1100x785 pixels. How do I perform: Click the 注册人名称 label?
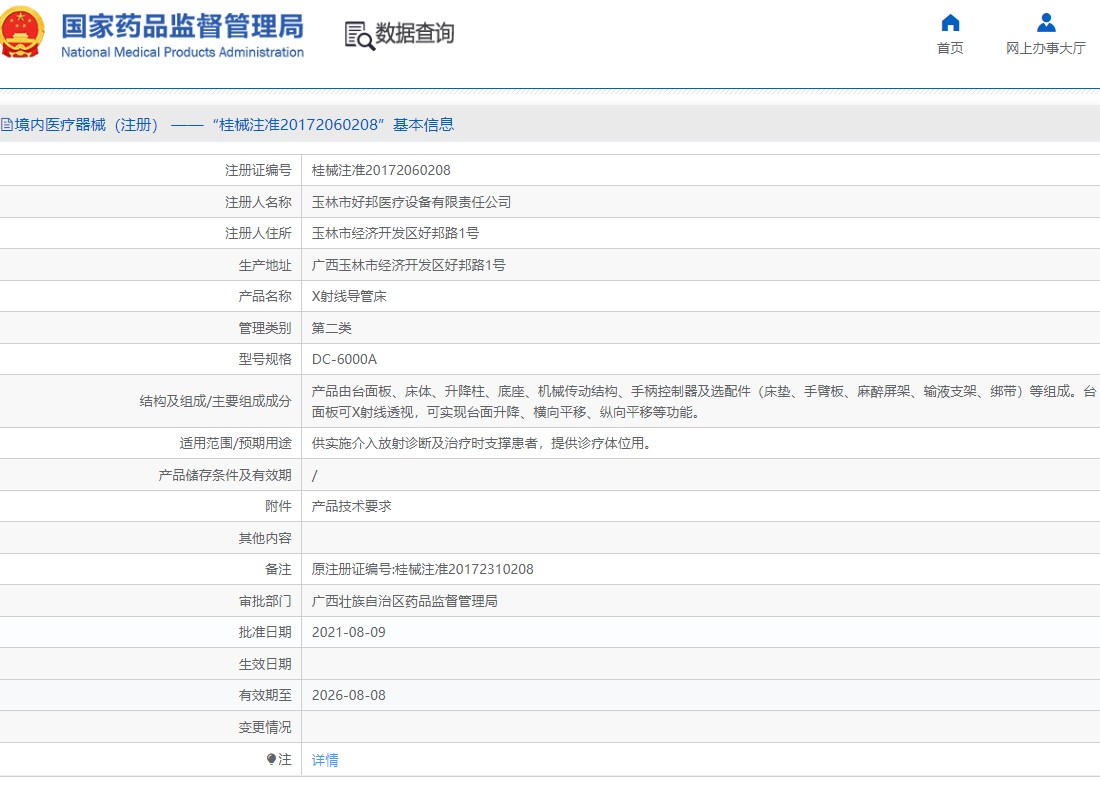click(x=258, y=202)
